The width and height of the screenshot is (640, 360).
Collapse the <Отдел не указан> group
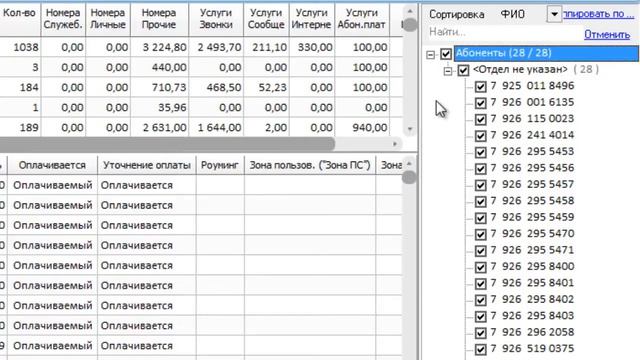pyautogui.click(x=448, y=71)
